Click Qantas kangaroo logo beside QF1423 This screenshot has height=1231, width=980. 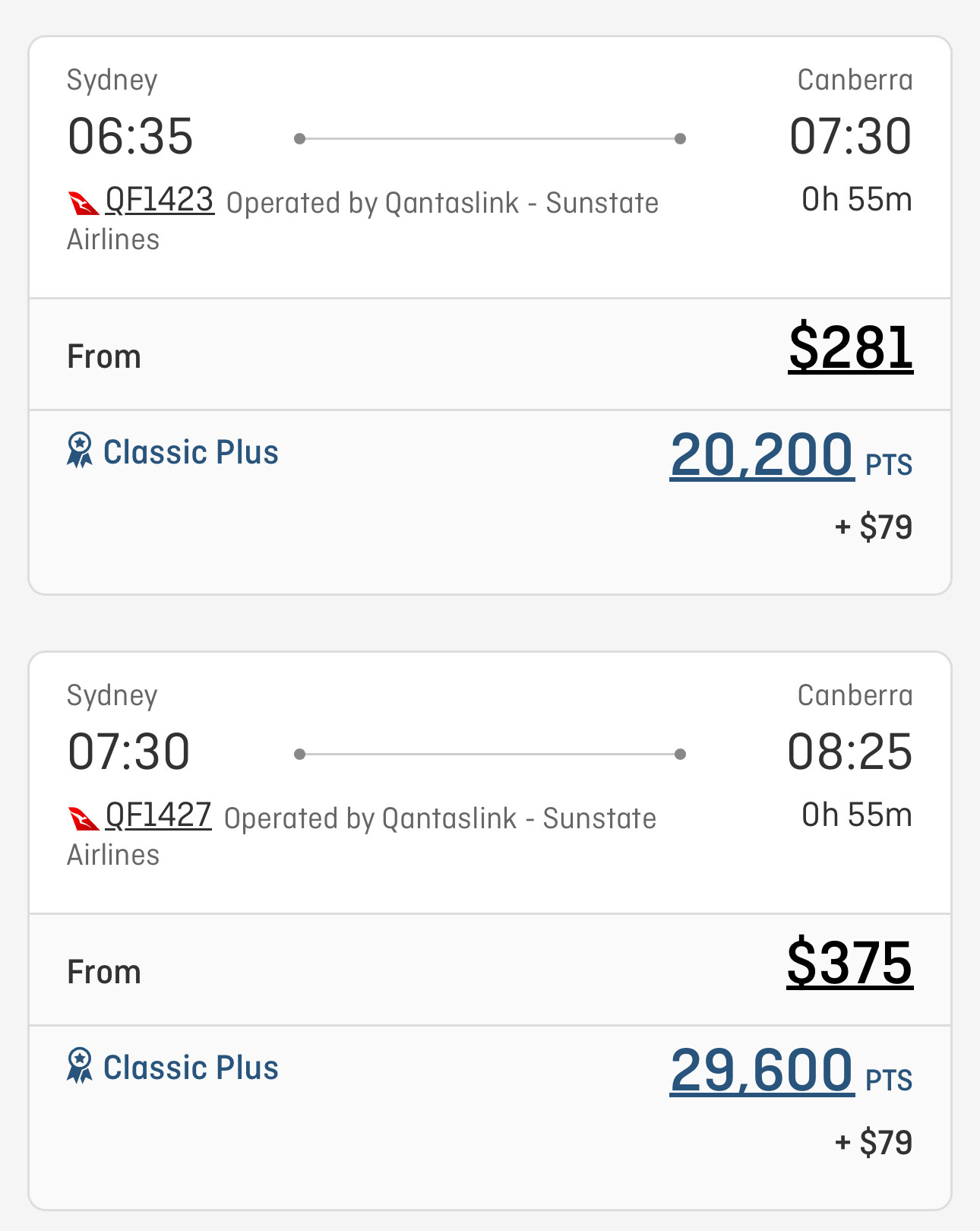[84, 204]
